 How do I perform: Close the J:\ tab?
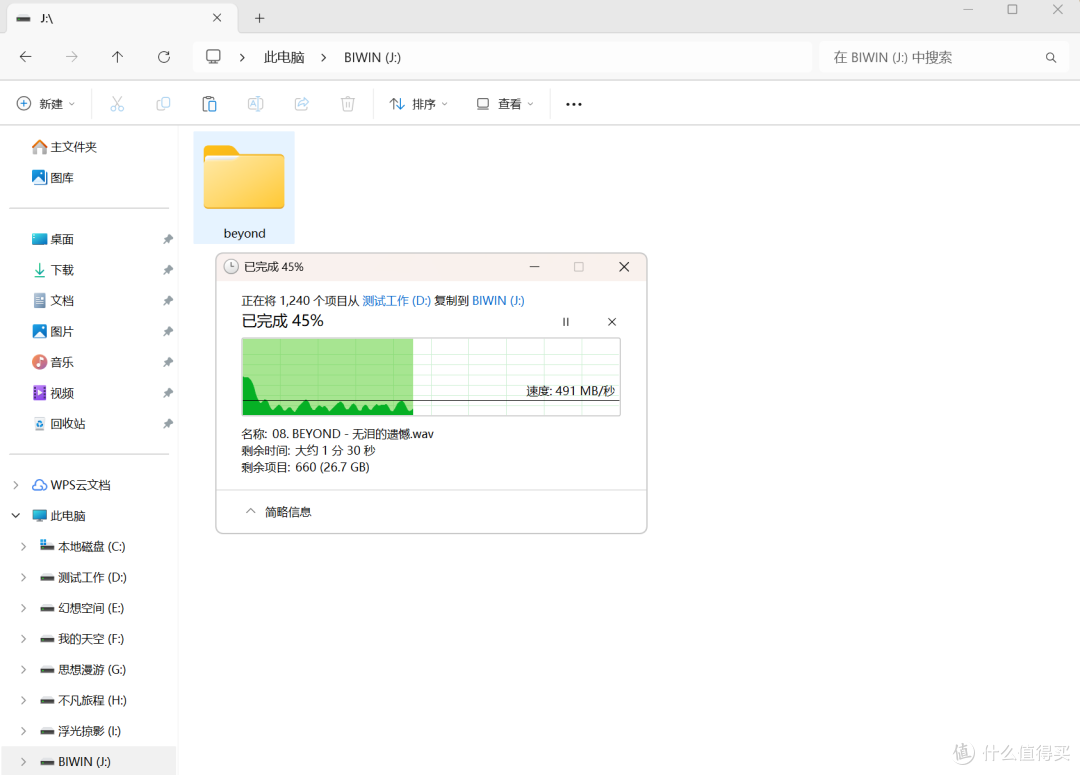pos(217,18)
